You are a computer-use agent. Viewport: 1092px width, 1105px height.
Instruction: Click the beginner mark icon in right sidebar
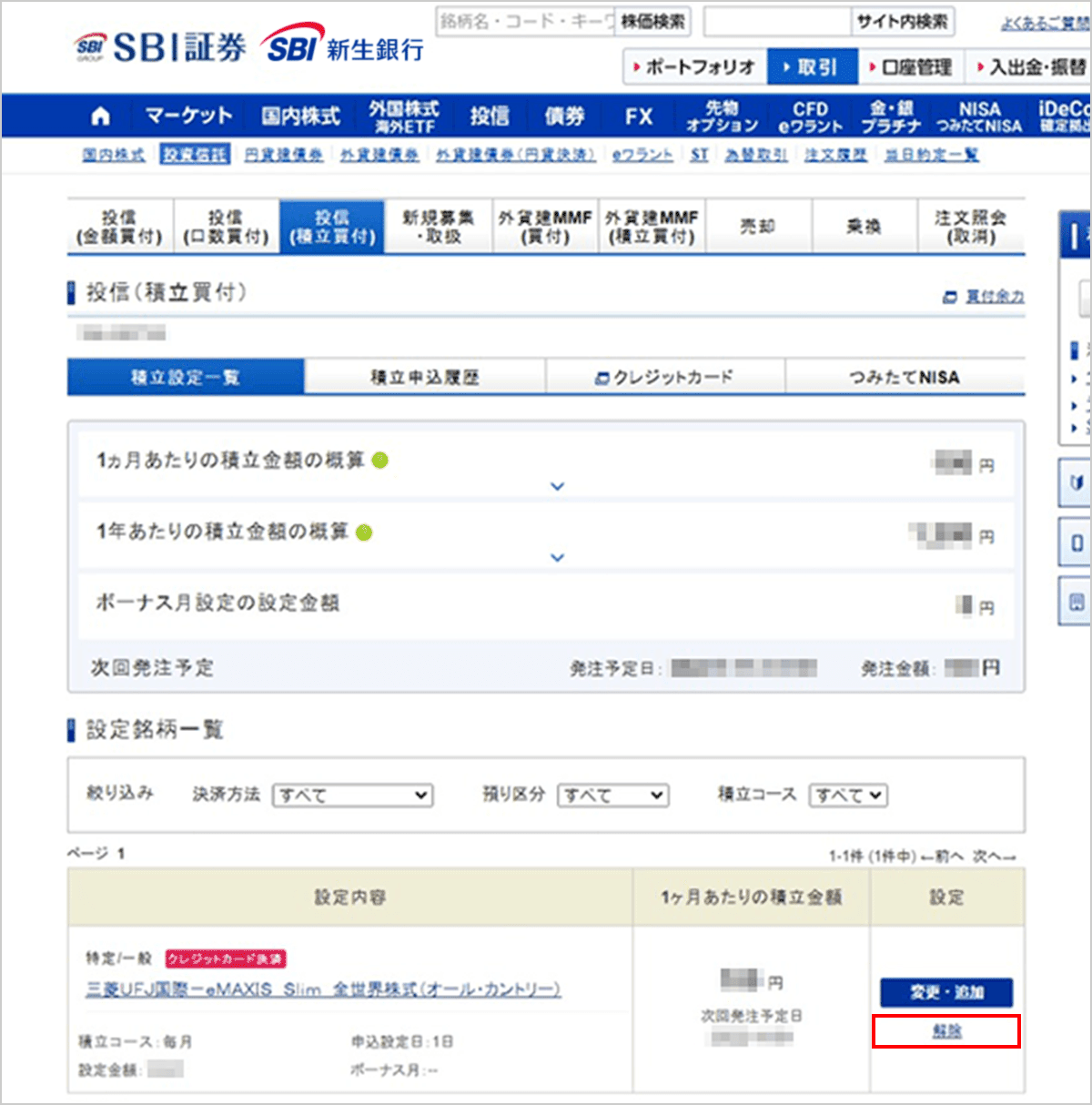(1077, 482)
